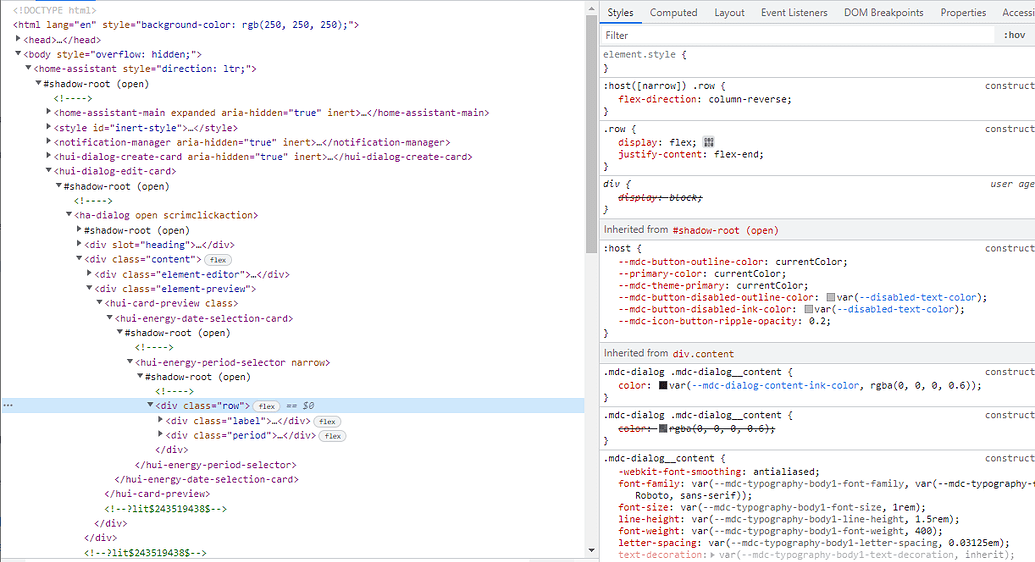Screen dimensions: 1035x562
Task: Toggle the flex badge on div class="period"
Action: (333, 436)
